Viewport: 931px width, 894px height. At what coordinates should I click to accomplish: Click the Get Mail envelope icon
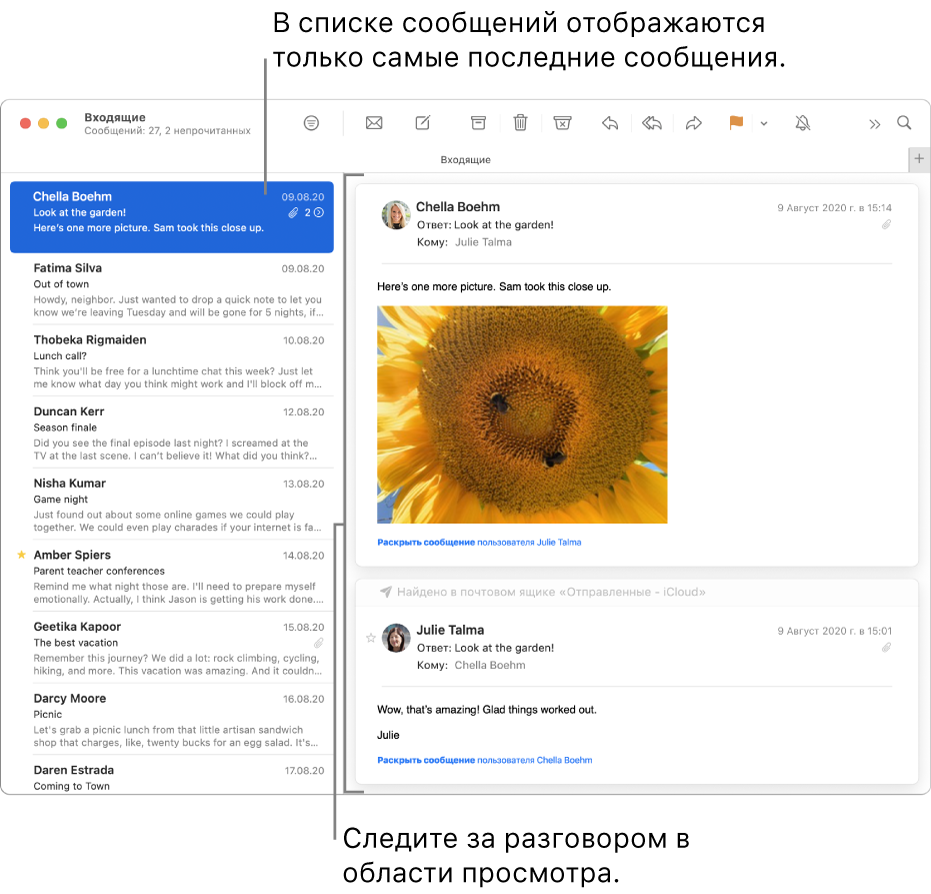tap(373, 122)
